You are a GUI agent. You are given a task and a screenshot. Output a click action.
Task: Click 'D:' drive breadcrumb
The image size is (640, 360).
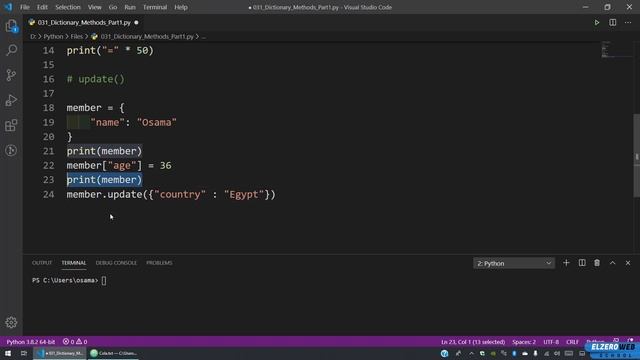(33, 36)
